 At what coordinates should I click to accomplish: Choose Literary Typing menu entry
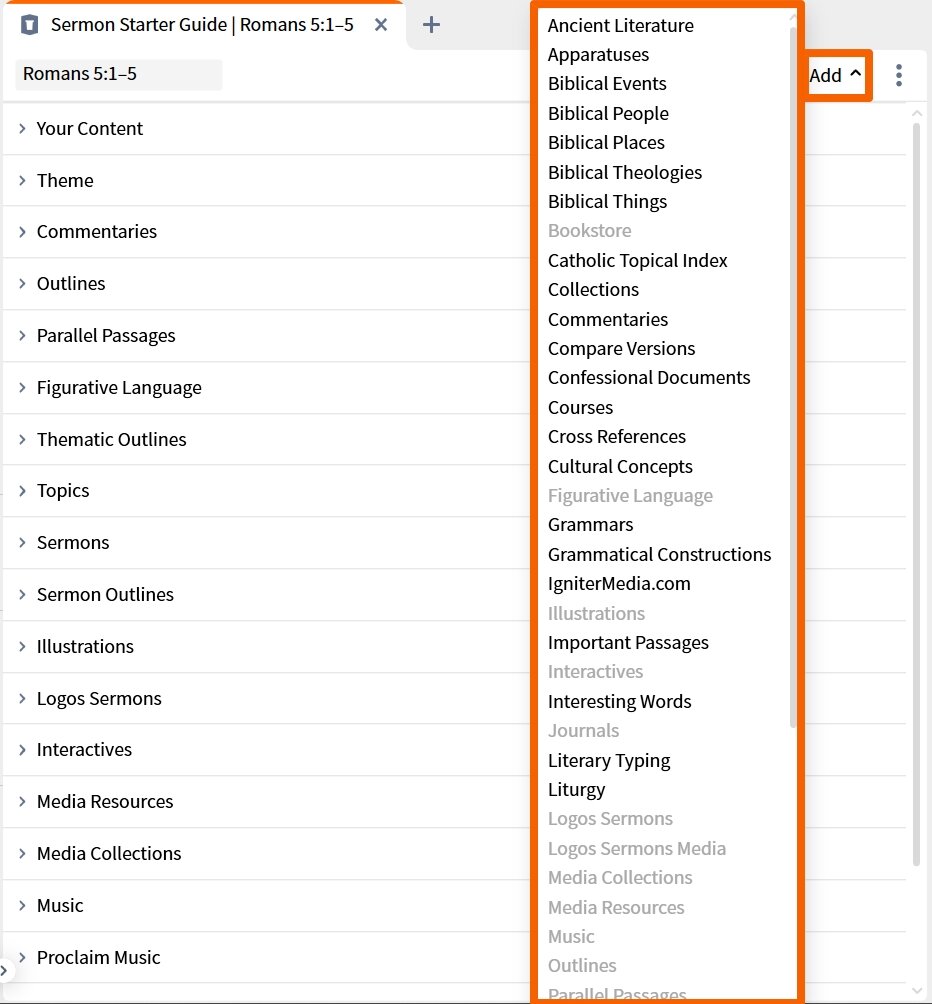pos(608,760)
